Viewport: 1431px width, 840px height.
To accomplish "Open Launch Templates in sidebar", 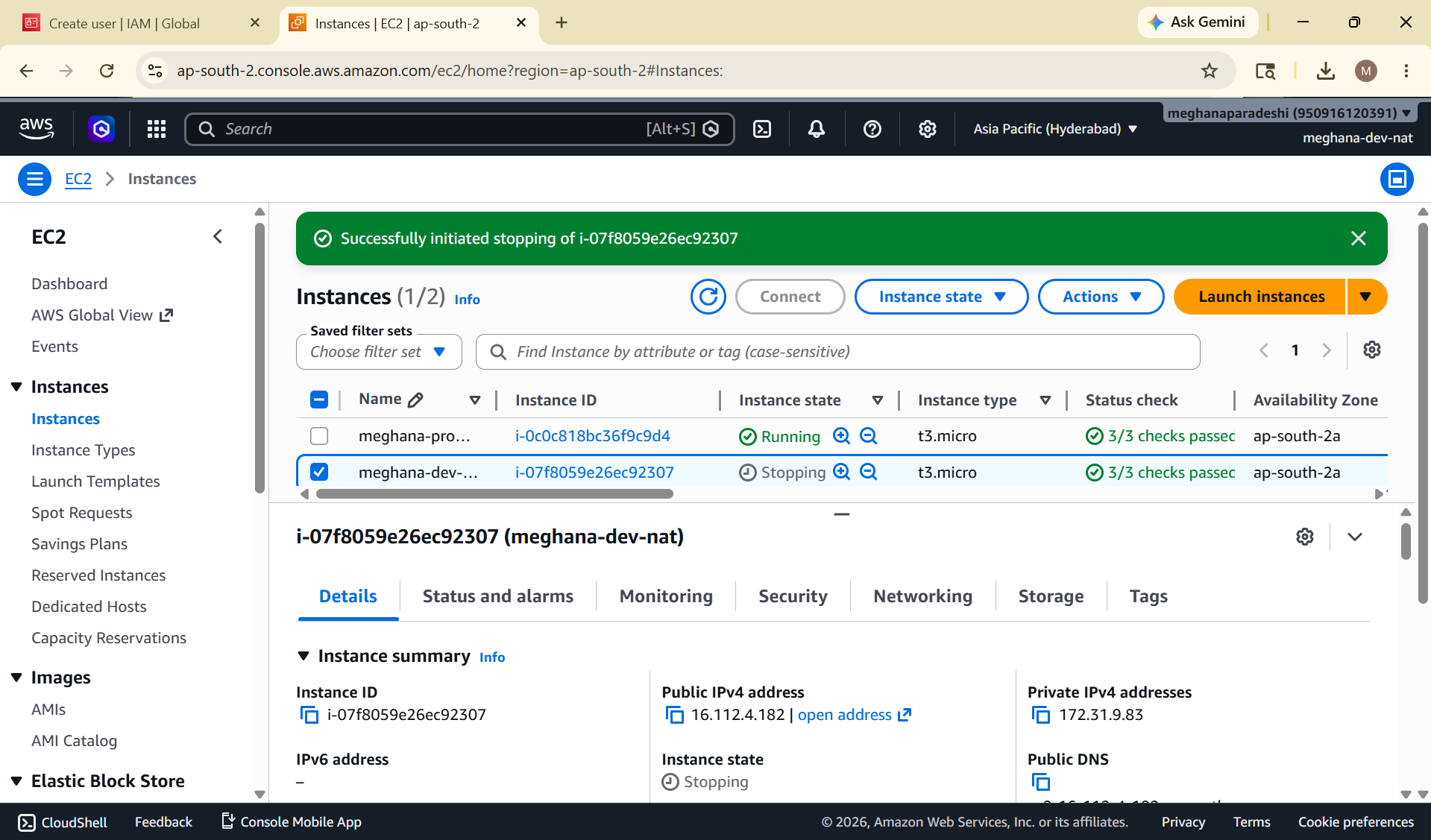I will tap(95, 481).
